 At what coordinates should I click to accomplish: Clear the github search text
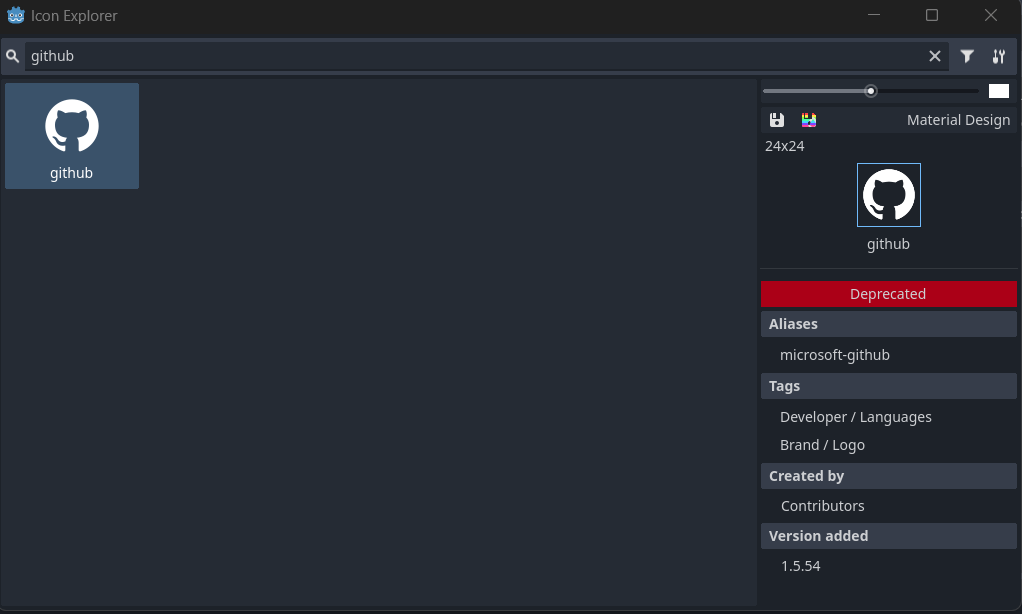point(935,57)
